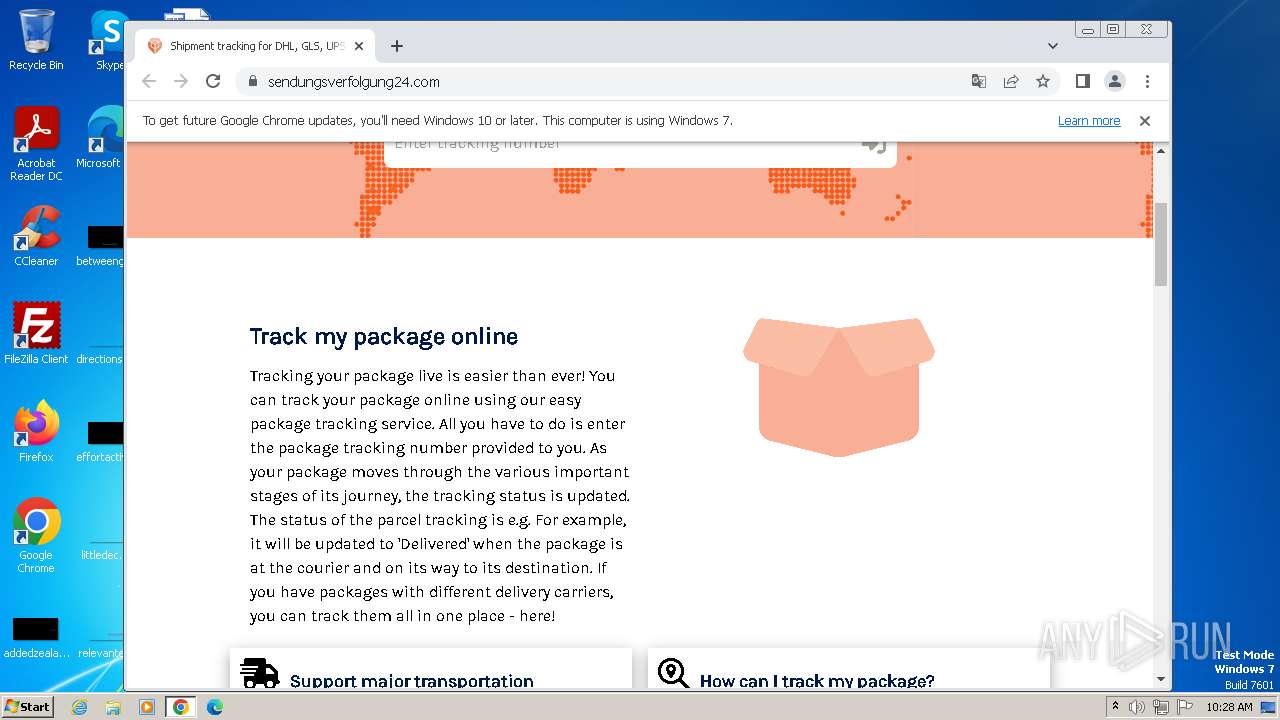Select the Chrome taskbar button
The image size is (1280, 720).
(180, 707)
